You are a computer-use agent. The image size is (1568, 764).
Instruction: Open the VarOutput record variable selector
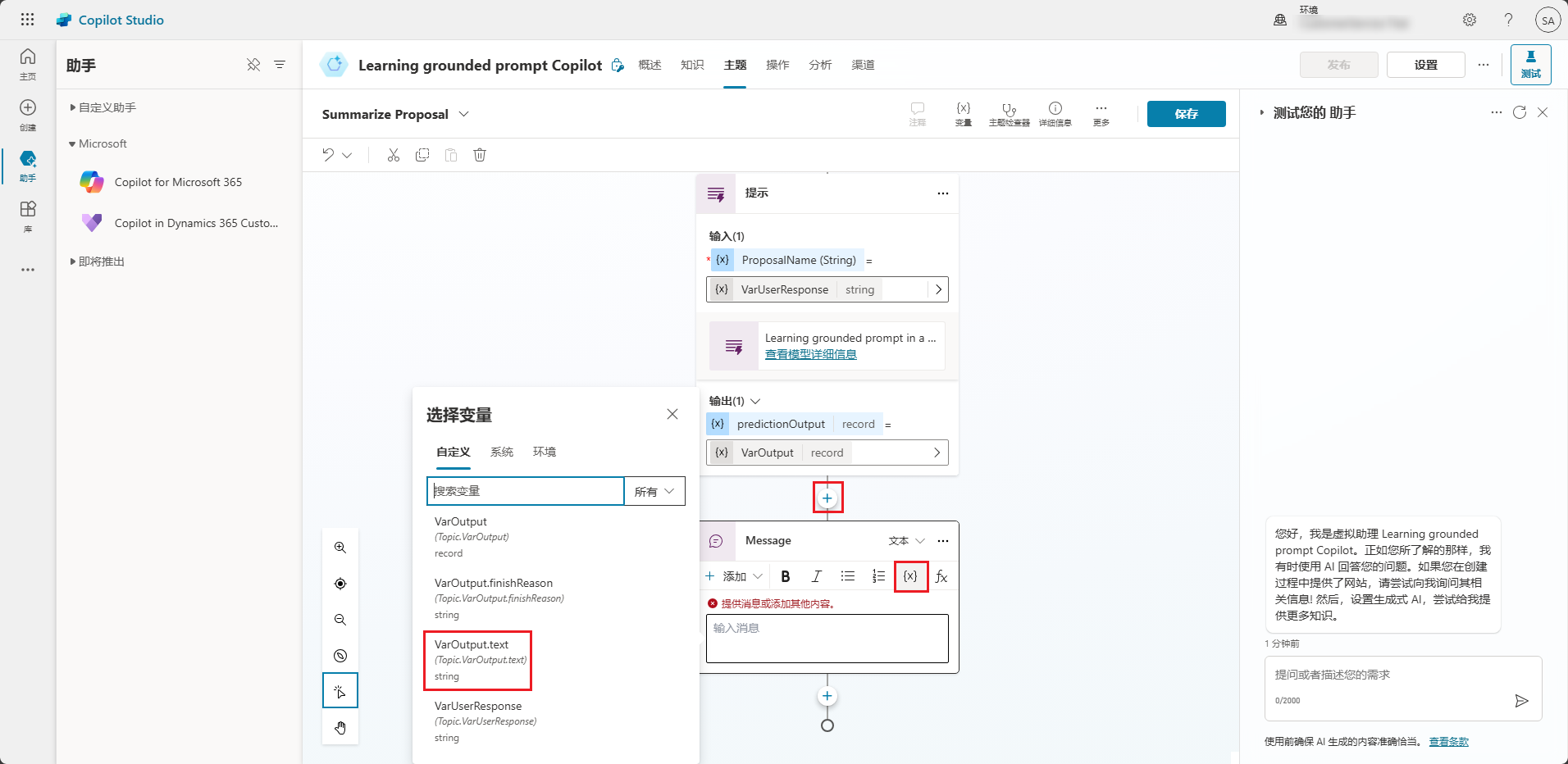tap(827, 452)
